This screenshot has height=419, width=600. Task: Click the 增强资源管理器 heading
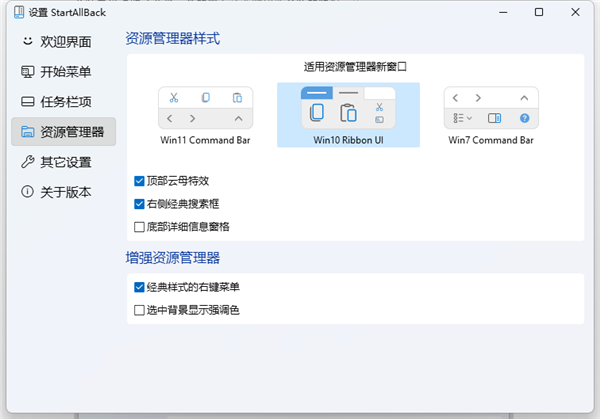tap(173, 258)
